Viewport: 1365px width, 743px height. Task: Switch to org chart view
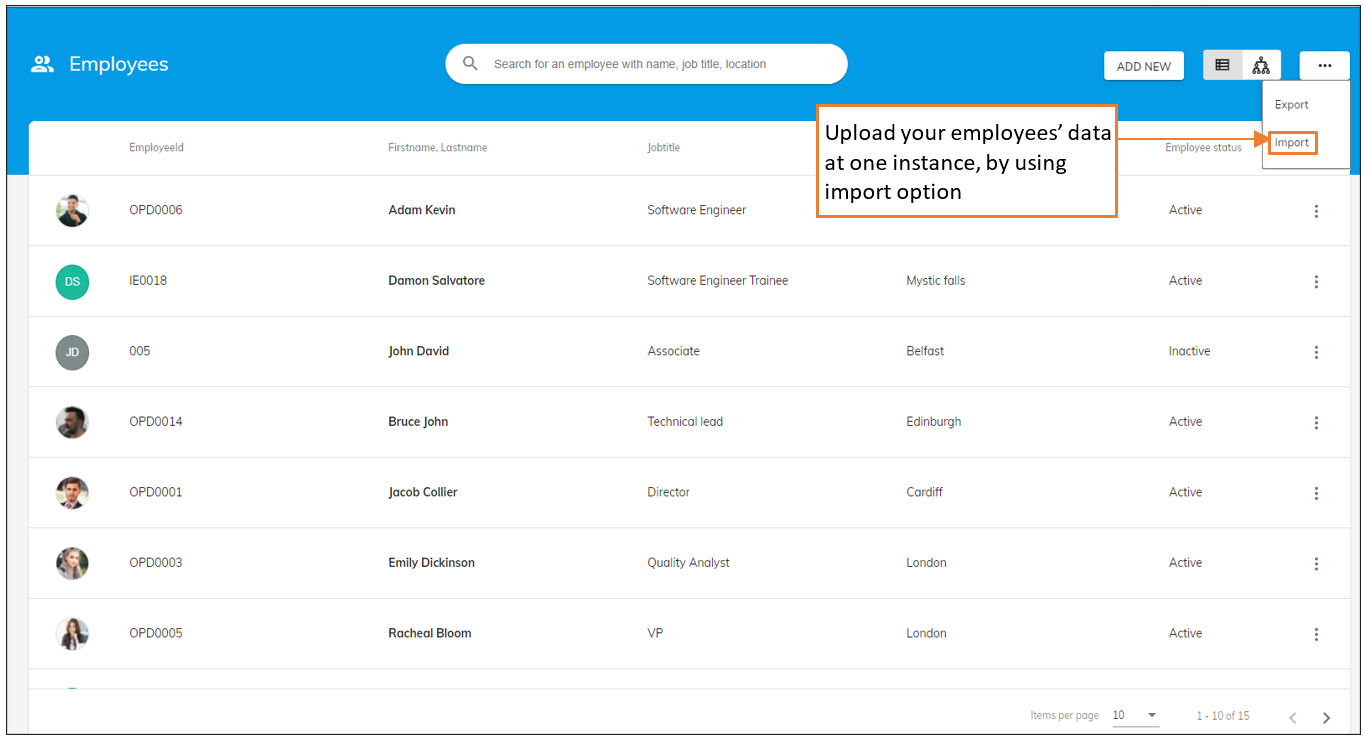tap(1261, 64)
